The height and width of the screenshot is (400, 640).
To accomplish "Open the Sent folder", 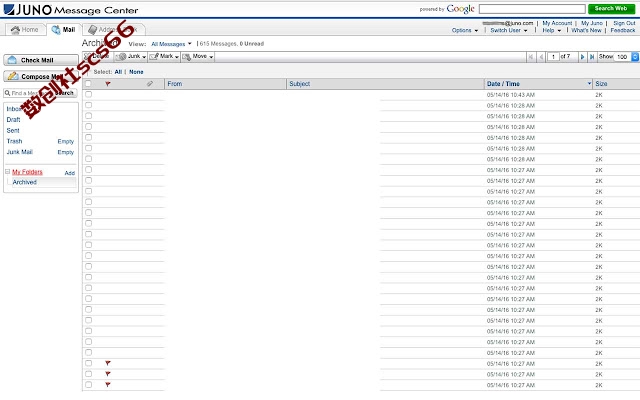I will coord(13,130).
